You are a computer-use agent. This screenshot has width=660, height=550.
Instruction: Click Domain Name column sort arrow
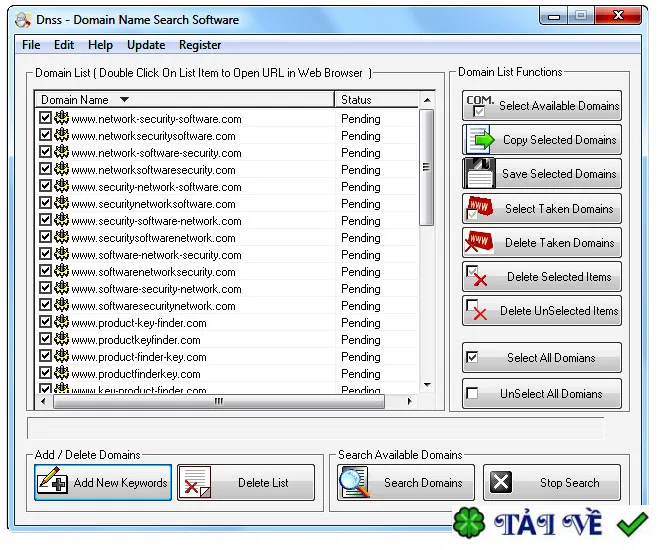(124, 100)
